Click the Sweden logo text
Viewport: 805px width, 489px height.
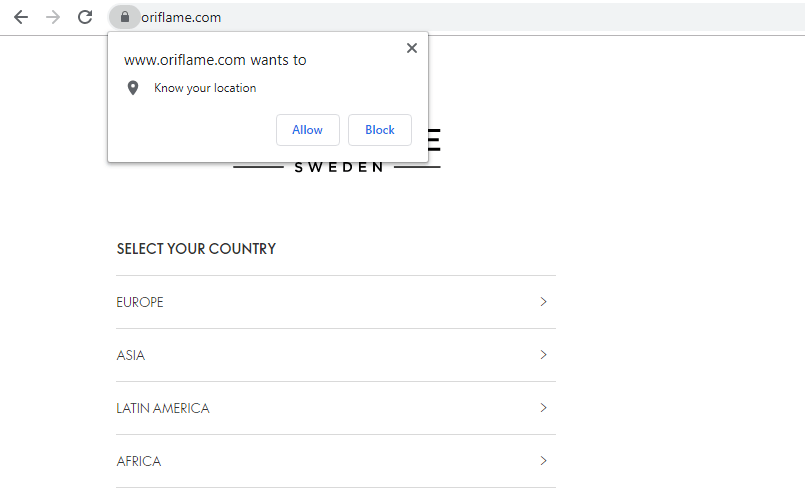click(339, 167)
